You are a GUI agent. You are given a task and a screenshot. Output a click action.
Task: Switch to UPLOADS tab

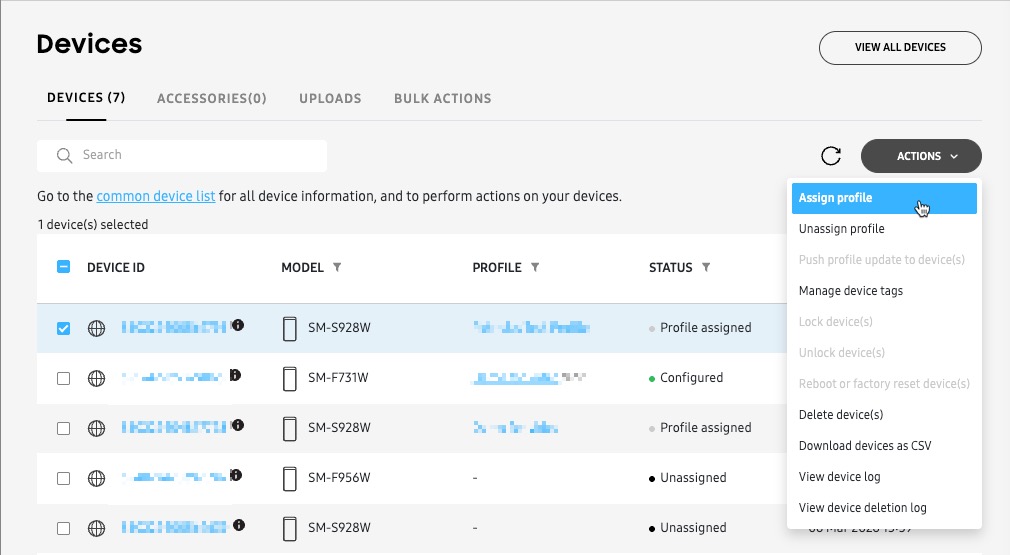[330, 99]
